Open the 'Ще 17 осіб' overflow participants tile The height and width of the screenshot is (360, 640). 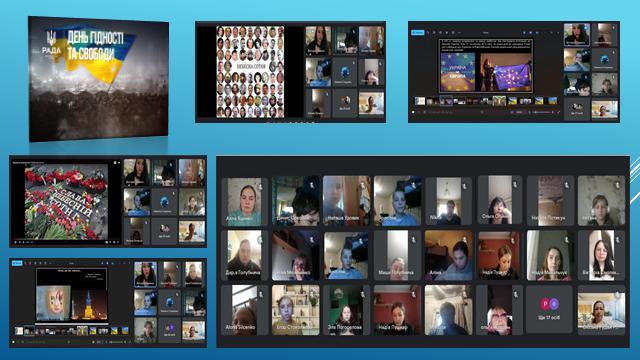(549, 310)
